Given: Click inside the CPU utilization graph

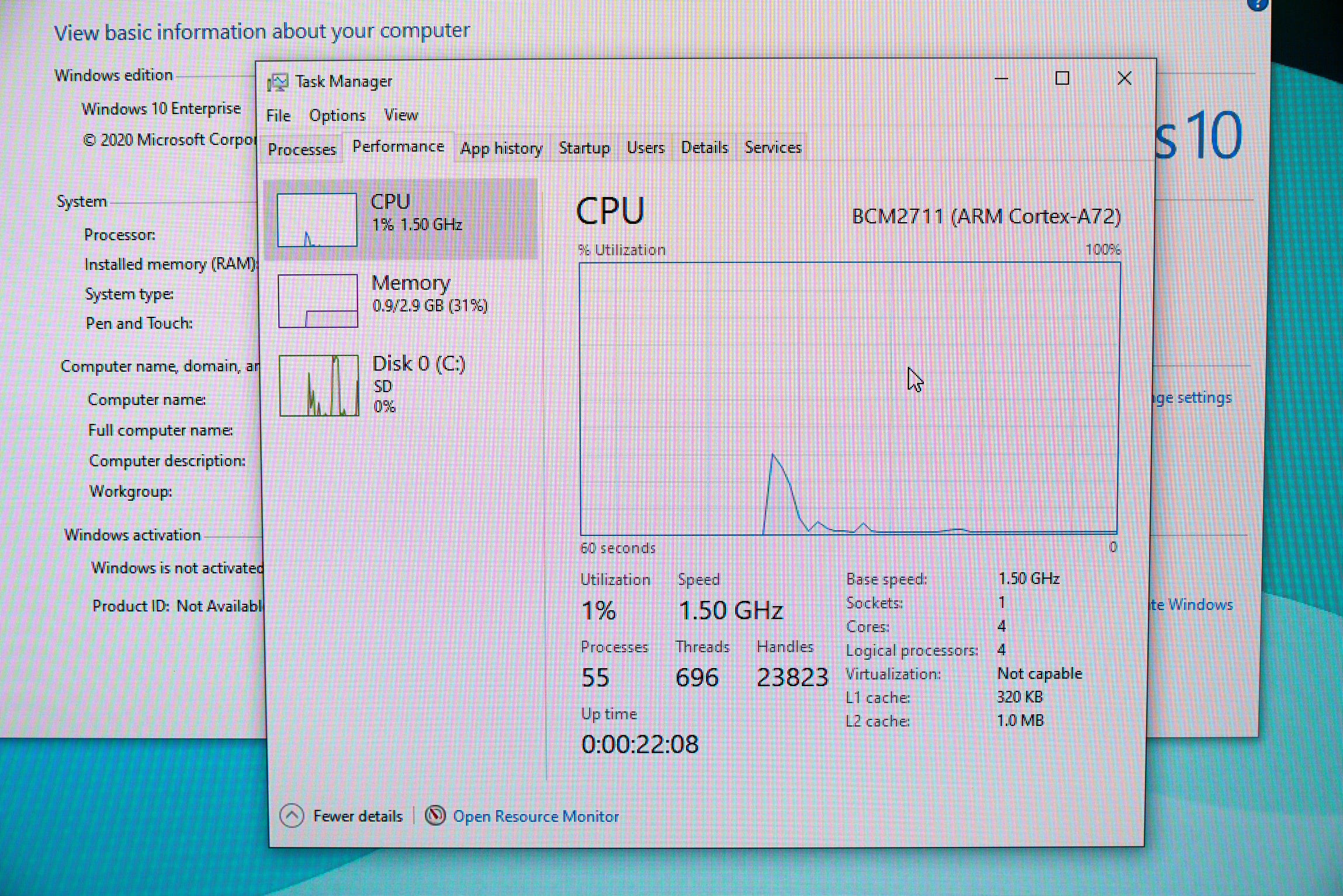Looking at the screenshot, I should pyautogui.click(x=849, y=397).
